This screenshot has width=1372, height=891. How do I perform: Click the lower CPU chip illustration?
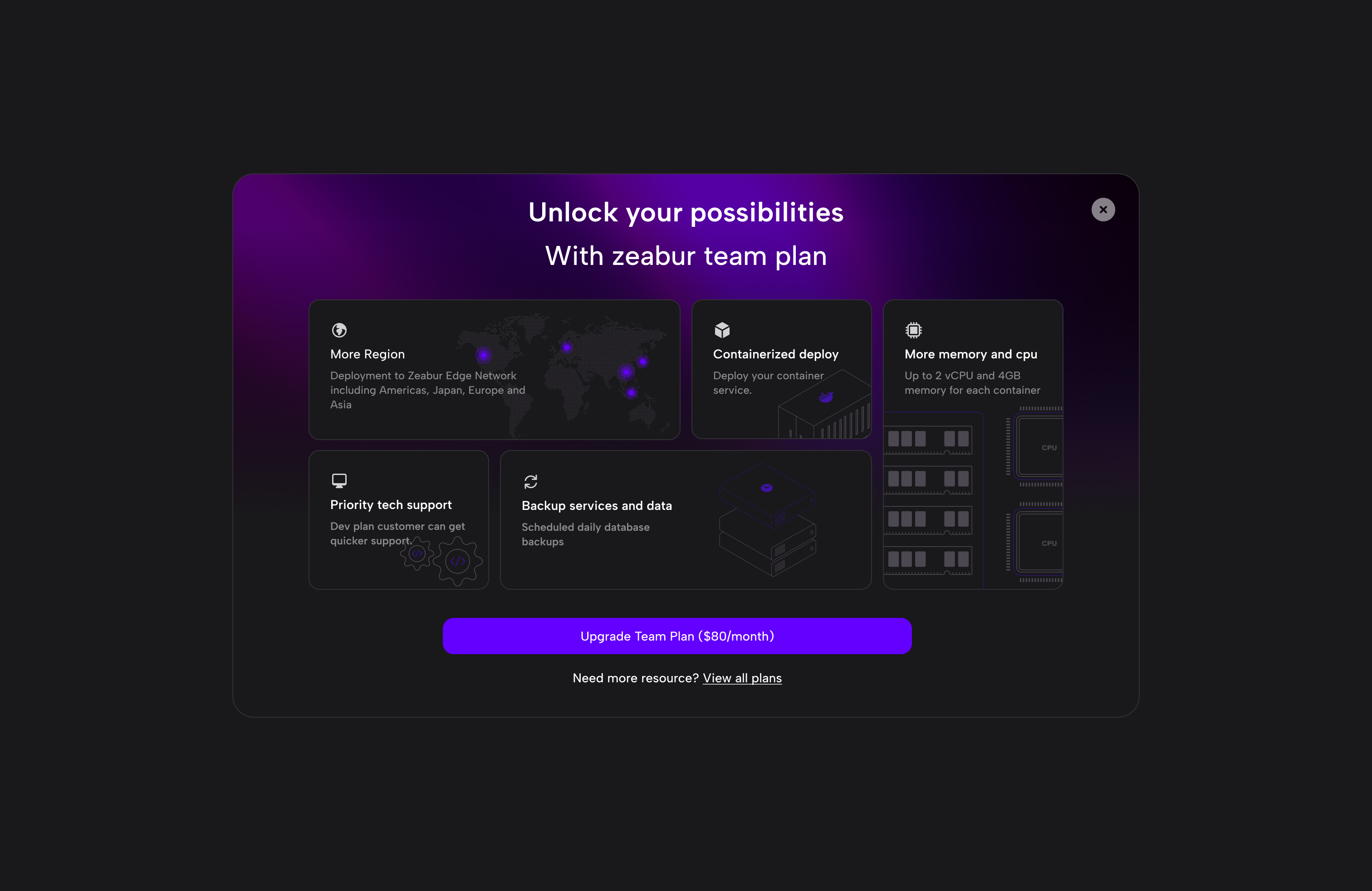point(1040,543)
